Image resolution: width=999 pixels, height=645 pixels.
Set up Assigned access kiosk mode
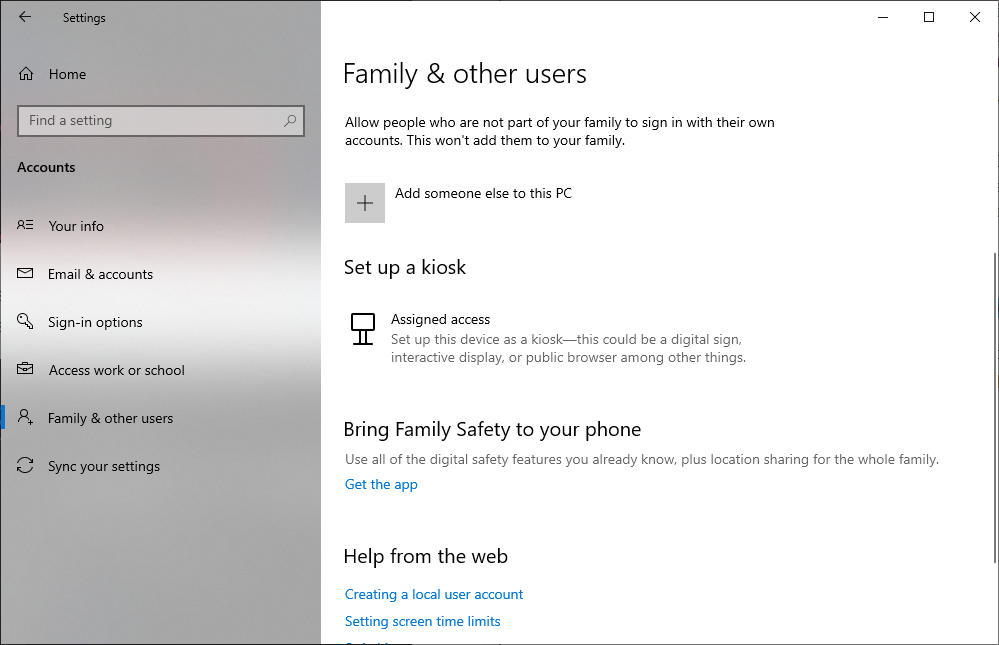pos(440,319)
